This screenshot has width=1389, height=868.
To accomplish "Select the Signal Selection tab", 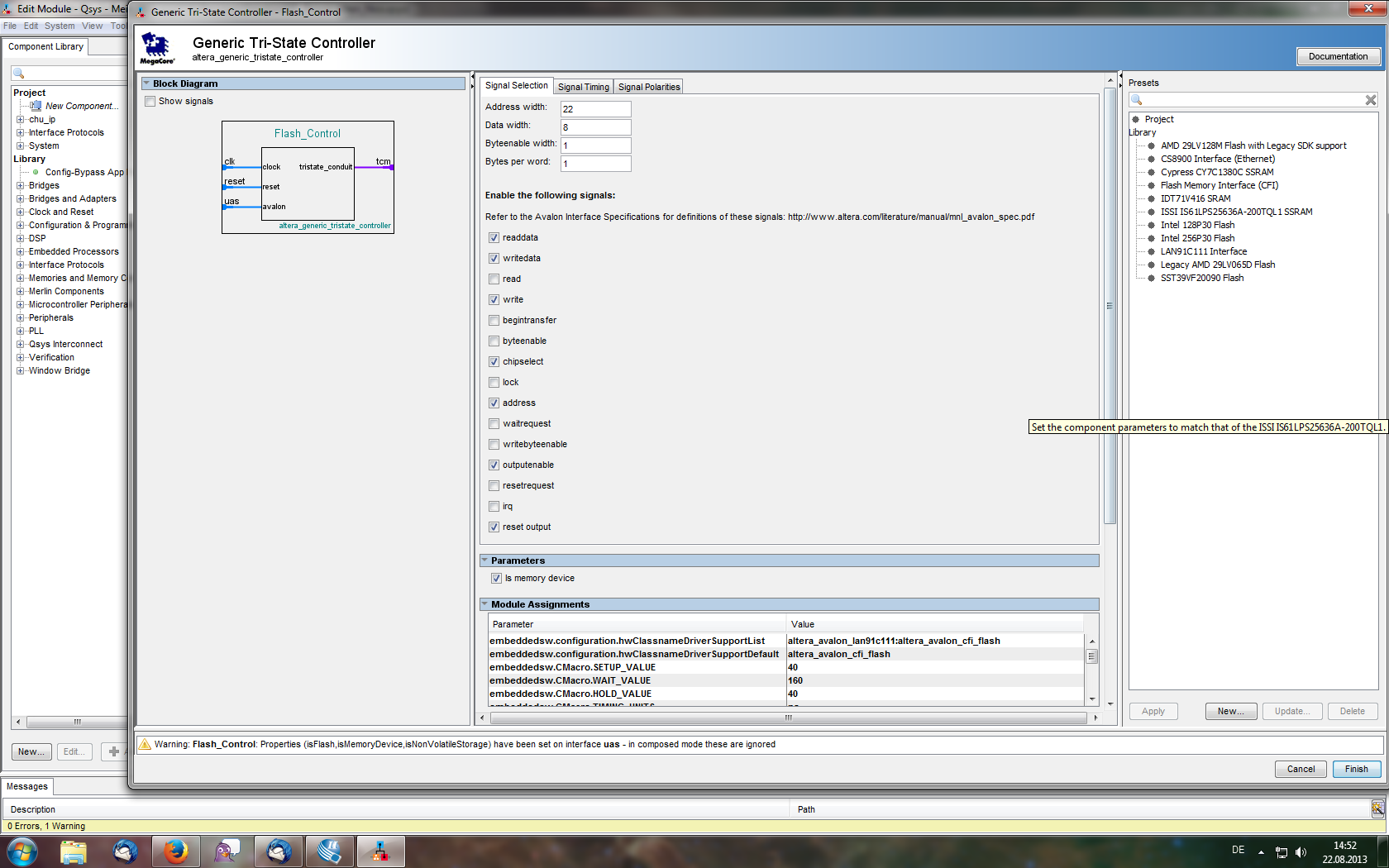I will [516, 85].
